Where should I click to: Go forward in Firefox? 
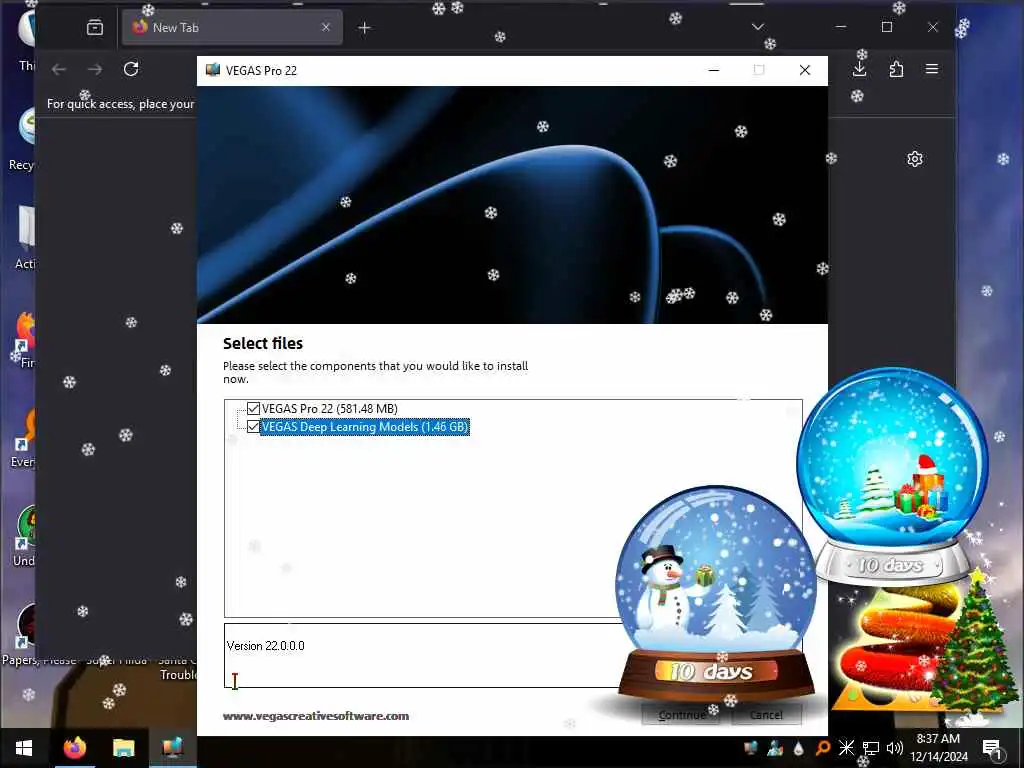pos(95,69)
